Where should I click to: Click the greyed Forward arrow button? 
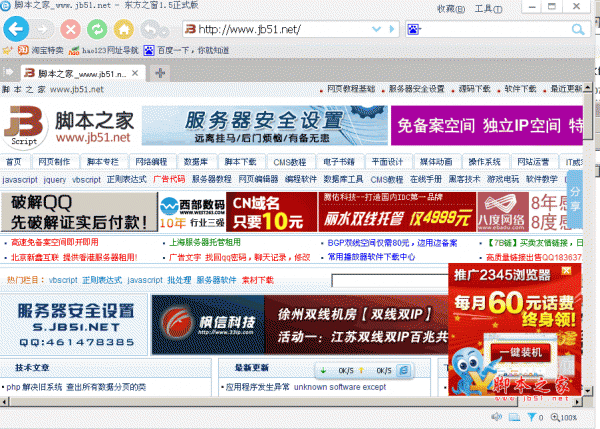tap(42, 29)
